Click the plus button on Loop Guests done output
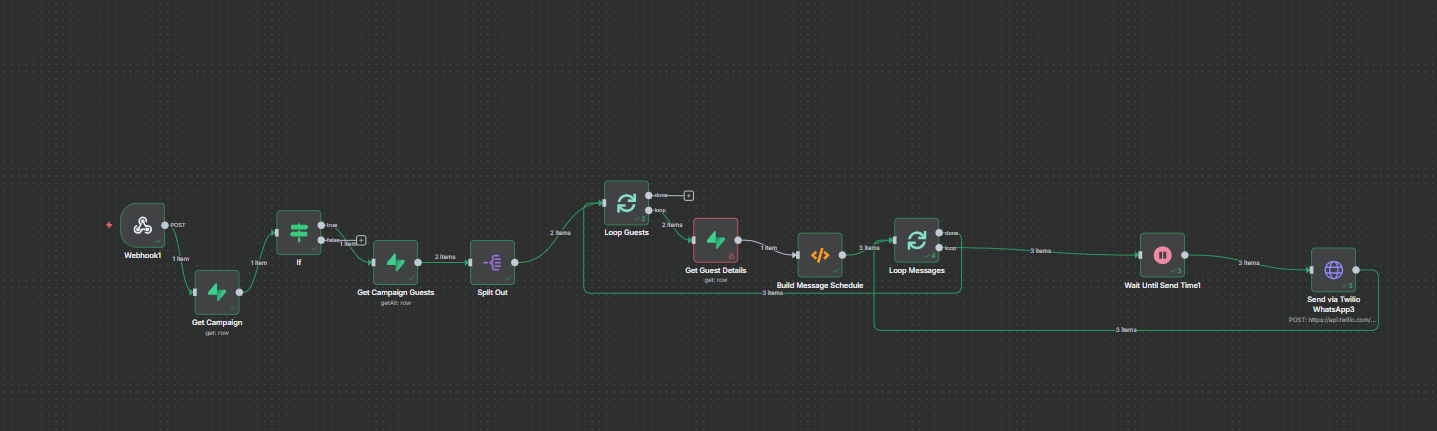The height and width of the screenshot is (431, 1437). (x=689, y=195)
